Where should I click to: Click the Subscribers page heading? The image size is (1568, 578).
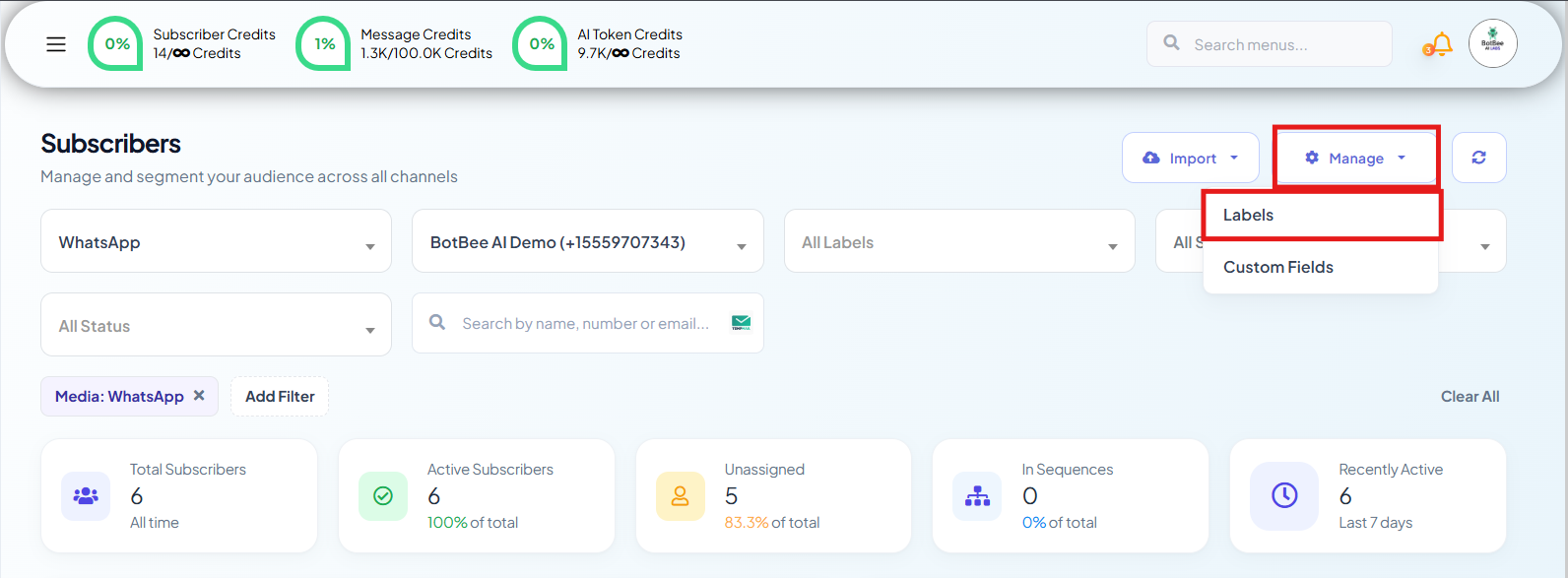click(x=110, y=144)
